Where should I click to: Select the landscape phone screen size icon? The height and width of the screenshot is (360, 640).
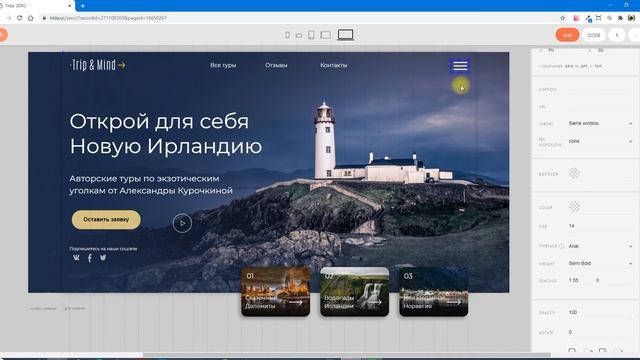299,36
